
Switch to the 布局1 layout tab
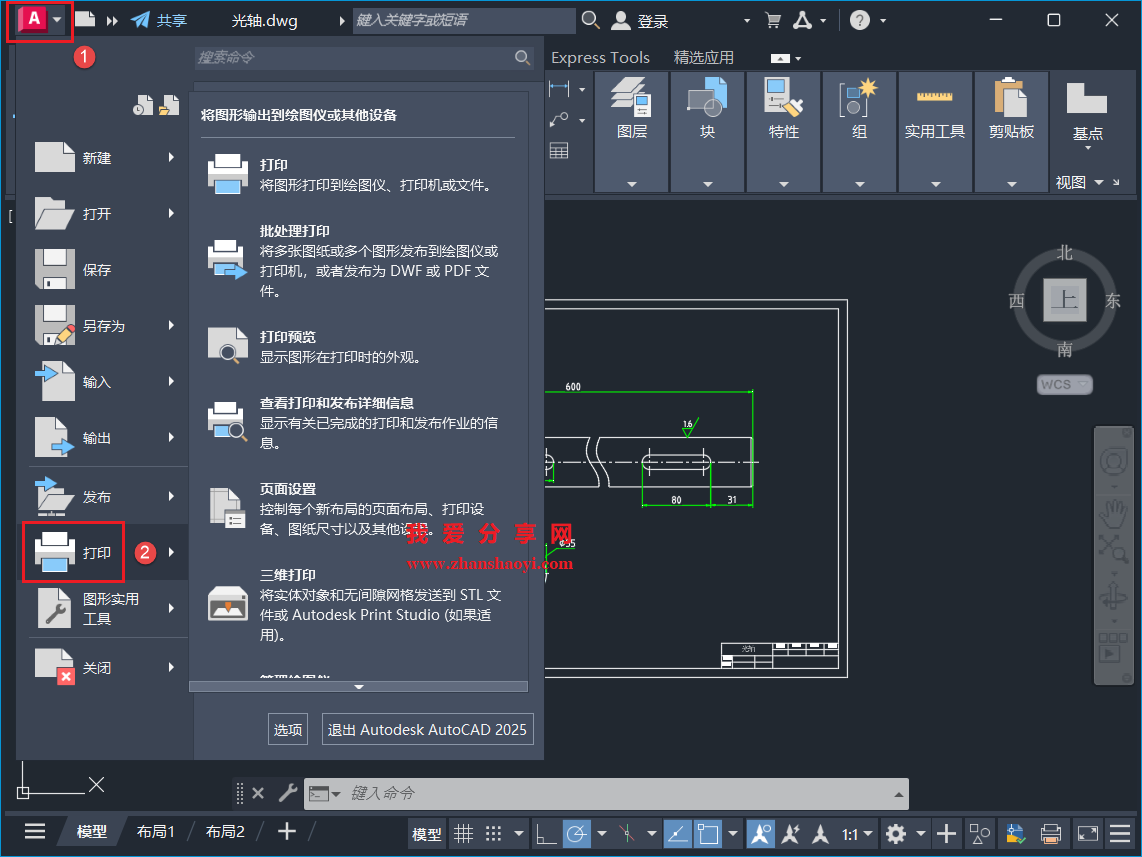[155, 831]
